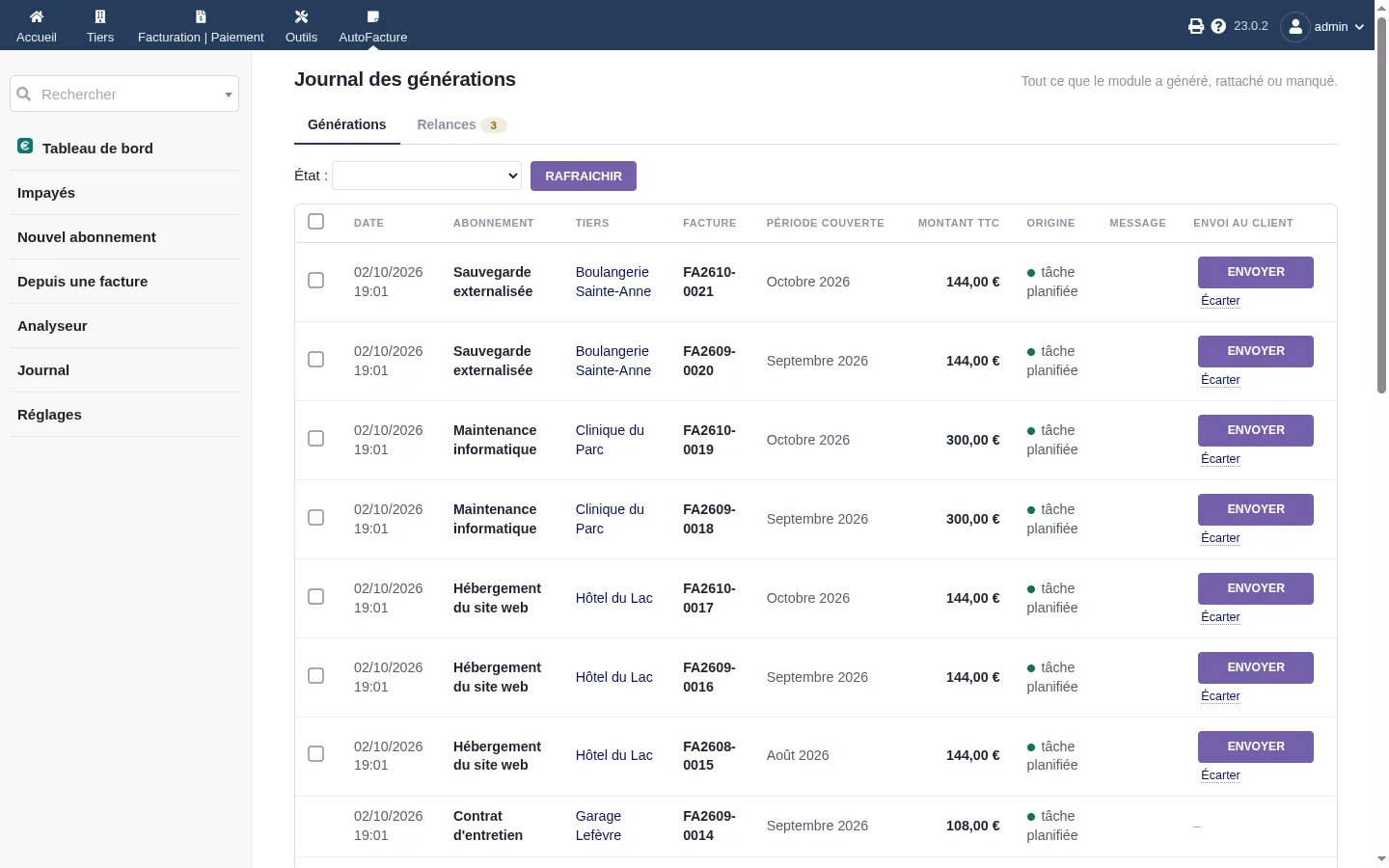The height and width of the screenshot is (868, 1389).
Task: Switch to the Générations tab
Action: coord(347,124)
